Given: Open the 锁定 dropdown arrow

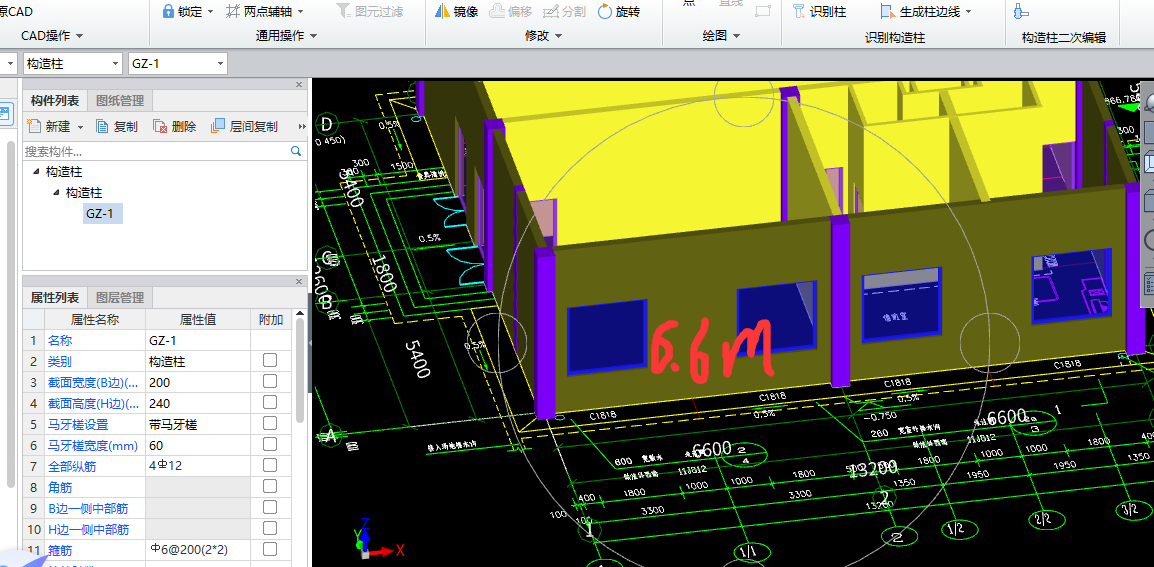Looking at the screenshot, I should 210,12.
